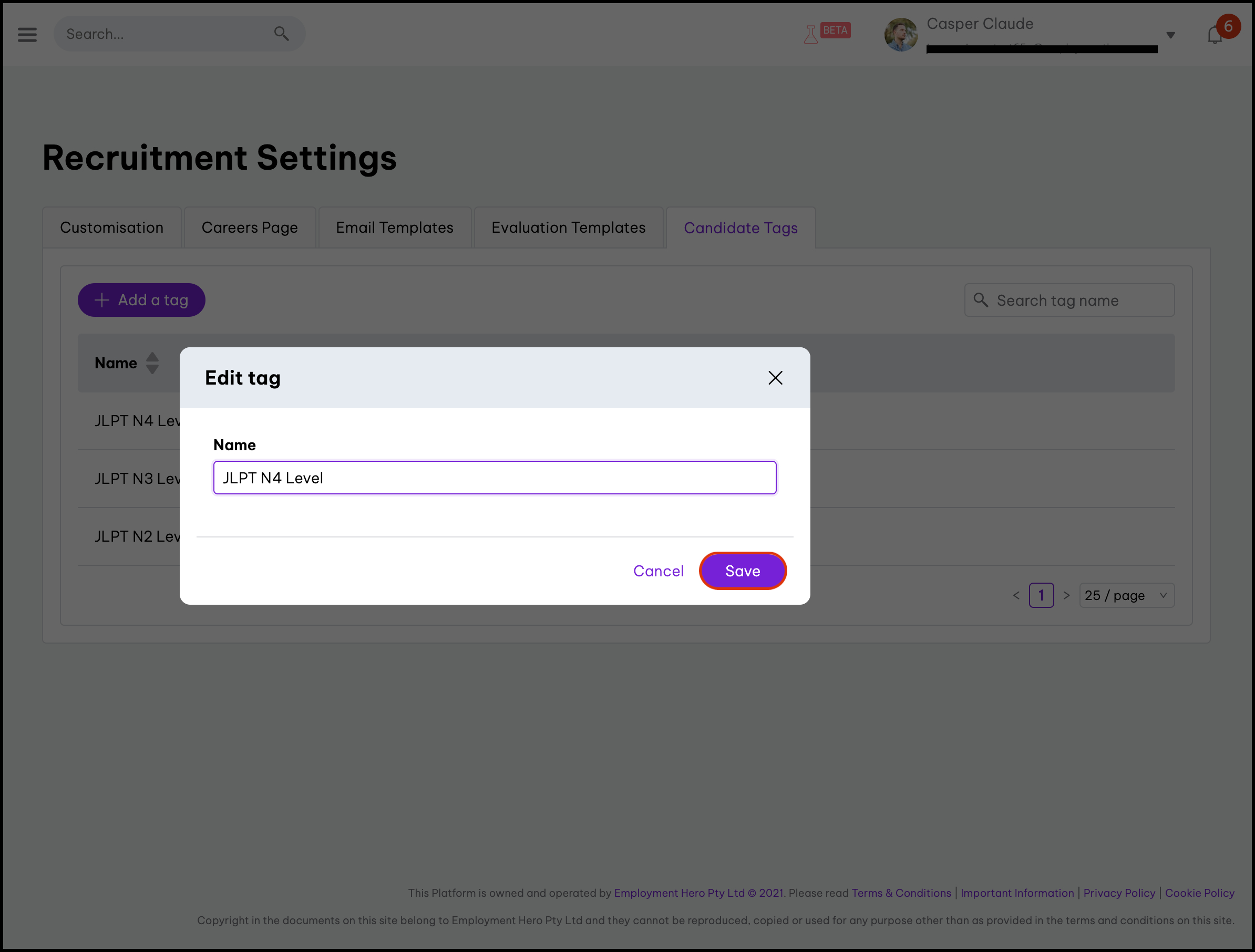
Task: Click the tag search magnifier icon
Action: coord(980,300)
